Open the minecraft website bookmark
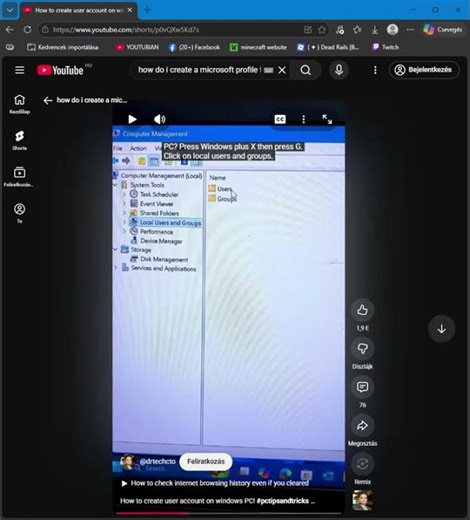This screenshot has height=520, width=470. click(258, 47)
